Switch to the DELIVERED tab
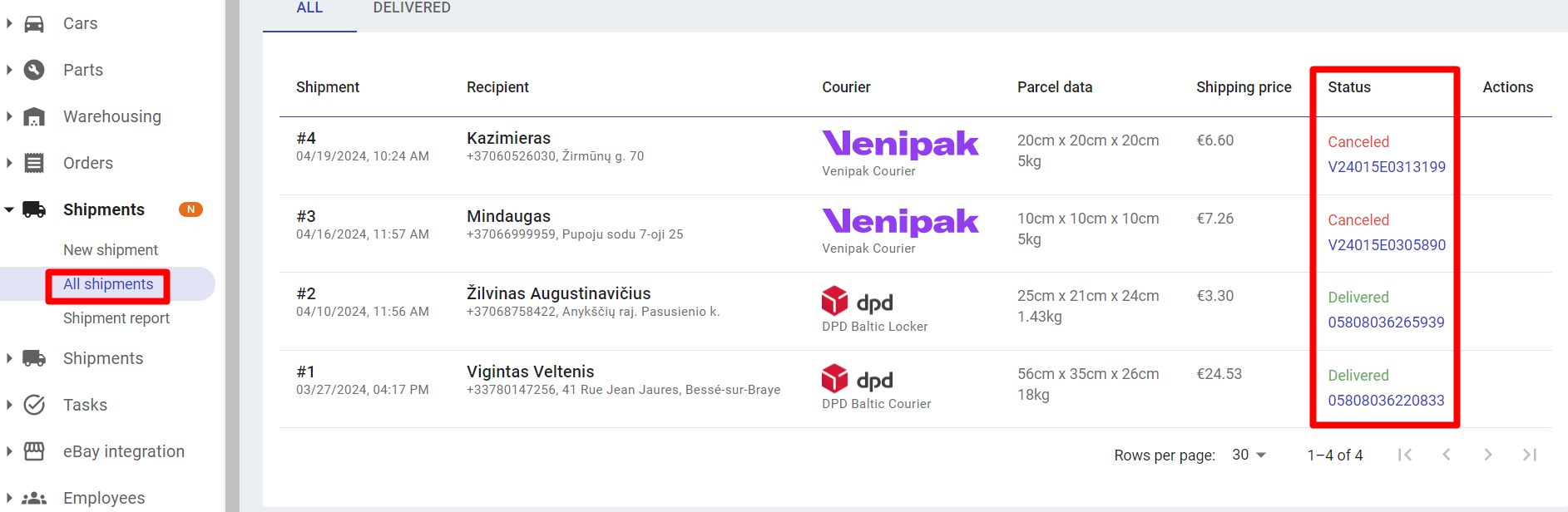The width and height of the screenshot is (1568, 512). pyautogui.click(x=412, y=8)
